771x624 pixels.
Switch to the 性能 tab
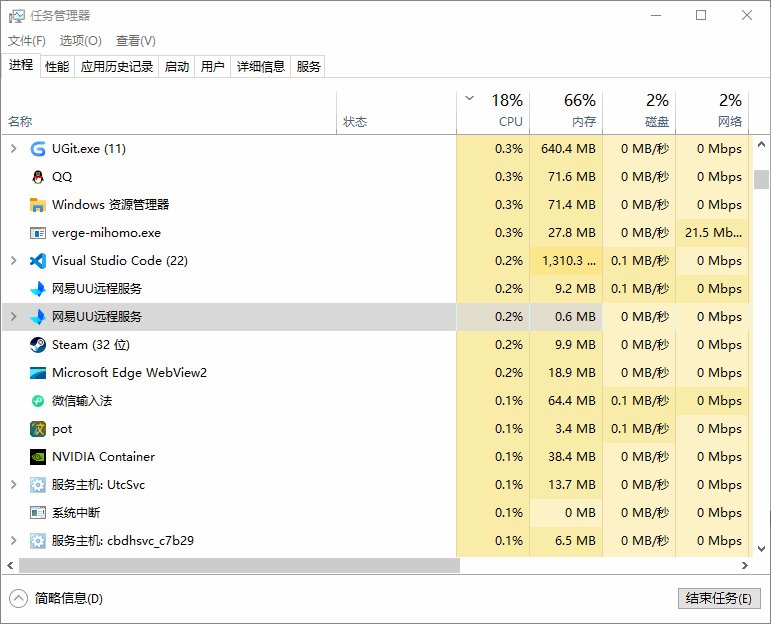pyautogui.click(x=57, y=67)
